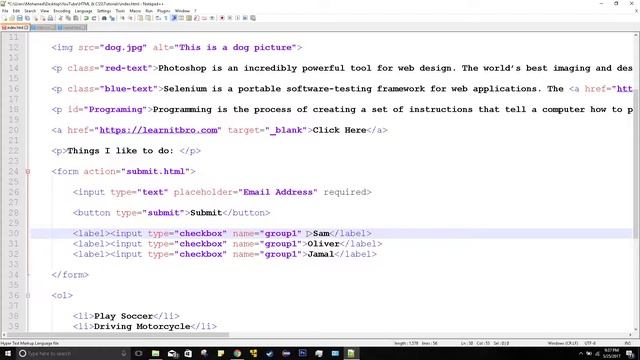This screenshot has height=360, width=640.
Task: Open Task View from the taskbar
Action: [x=138, y=353]
